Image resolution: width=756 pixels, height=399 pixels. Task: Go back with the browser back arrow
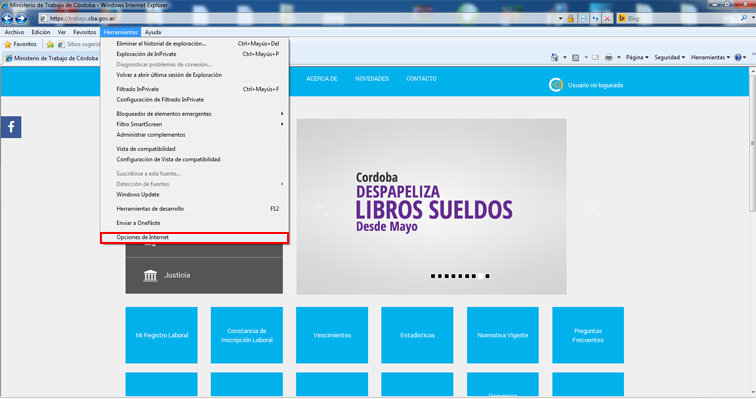[7, 18]
